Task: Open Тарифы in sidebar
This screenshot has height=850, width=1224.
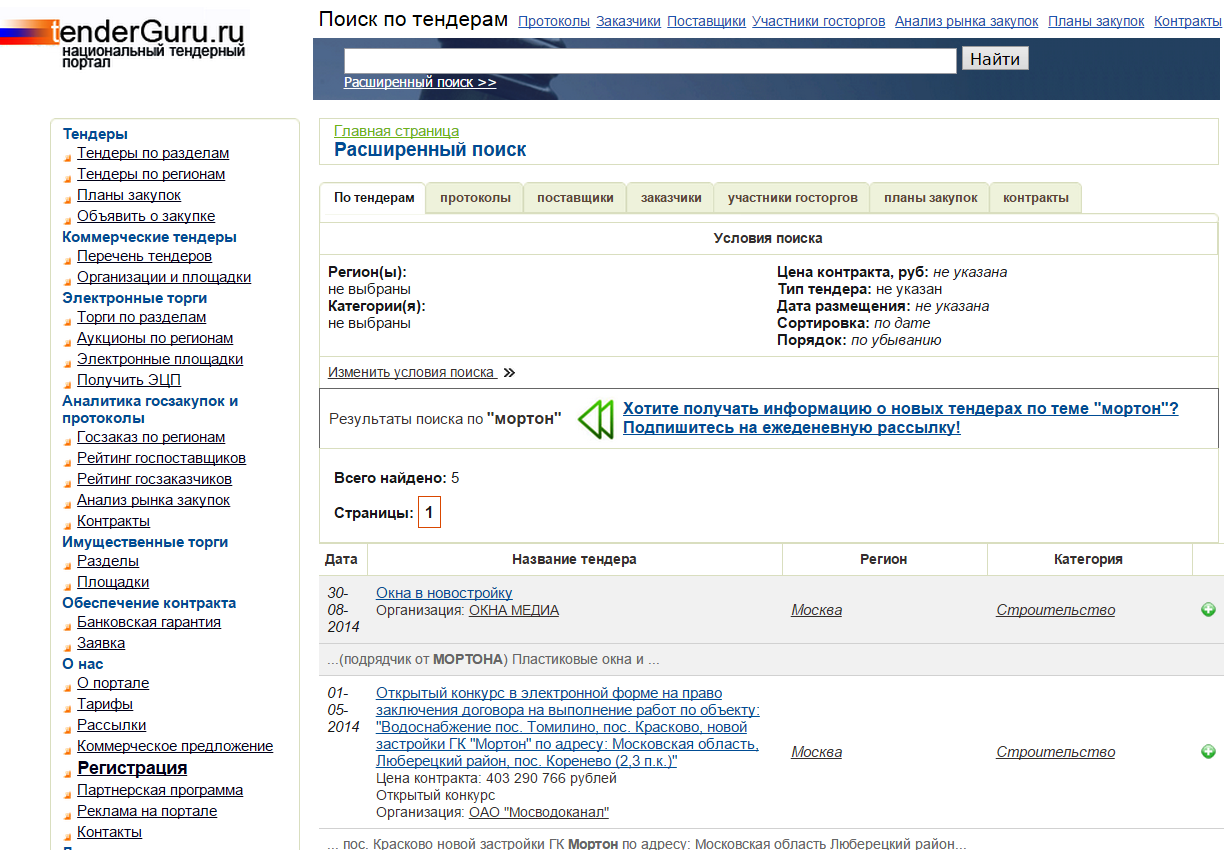Action: tap(105, 704)
